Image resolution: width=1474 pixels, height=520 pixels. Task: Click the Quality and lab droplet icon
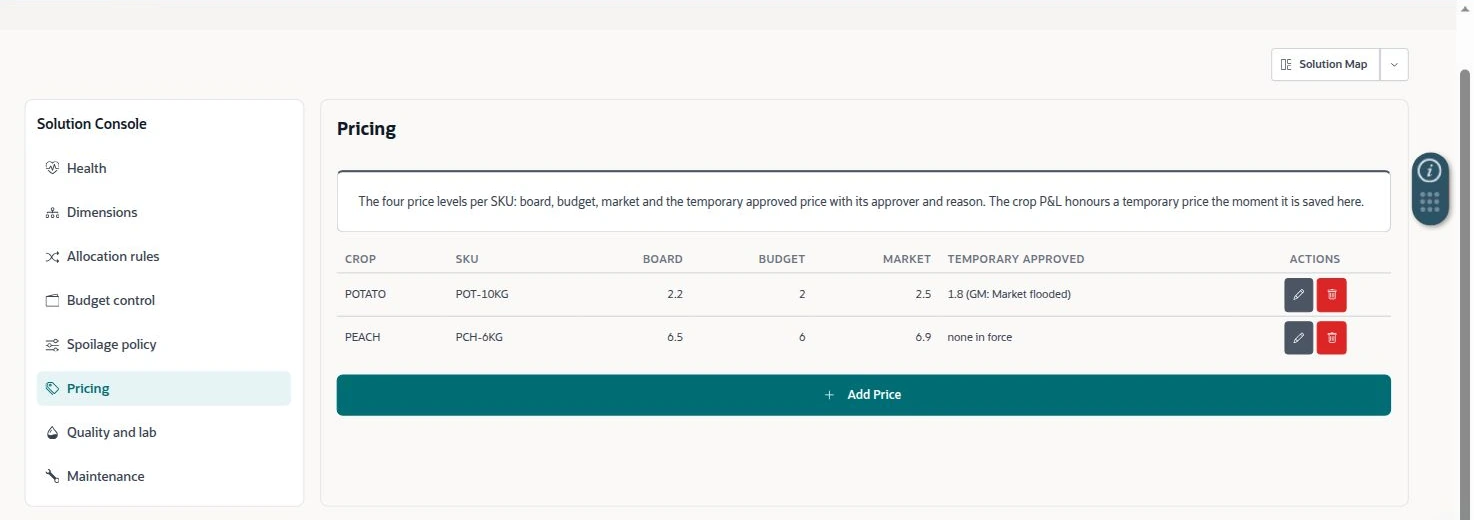pos(53,432)
